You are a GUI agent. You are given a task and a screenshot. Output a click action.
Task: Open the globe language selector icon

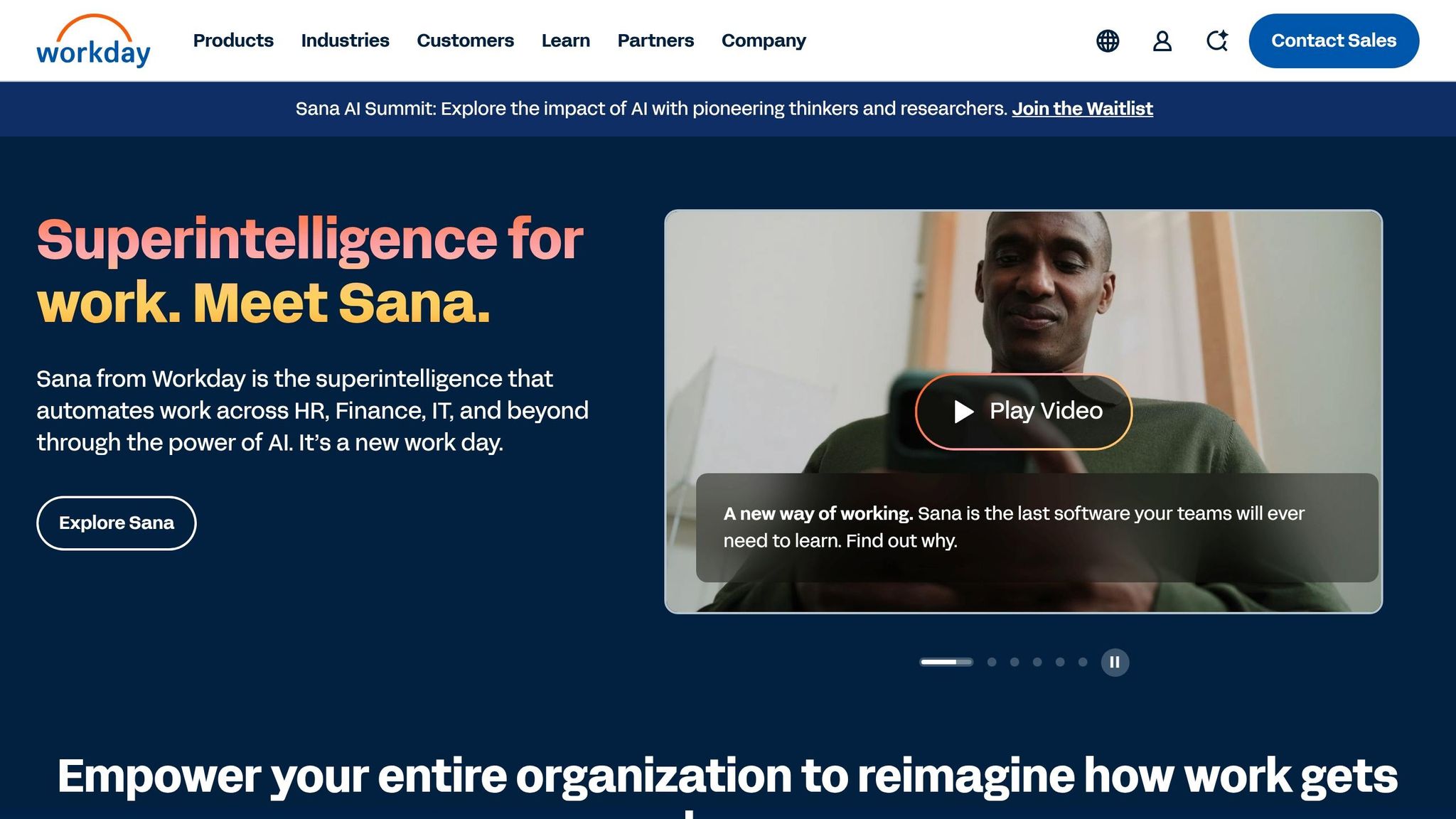[x=1108, y=41]
